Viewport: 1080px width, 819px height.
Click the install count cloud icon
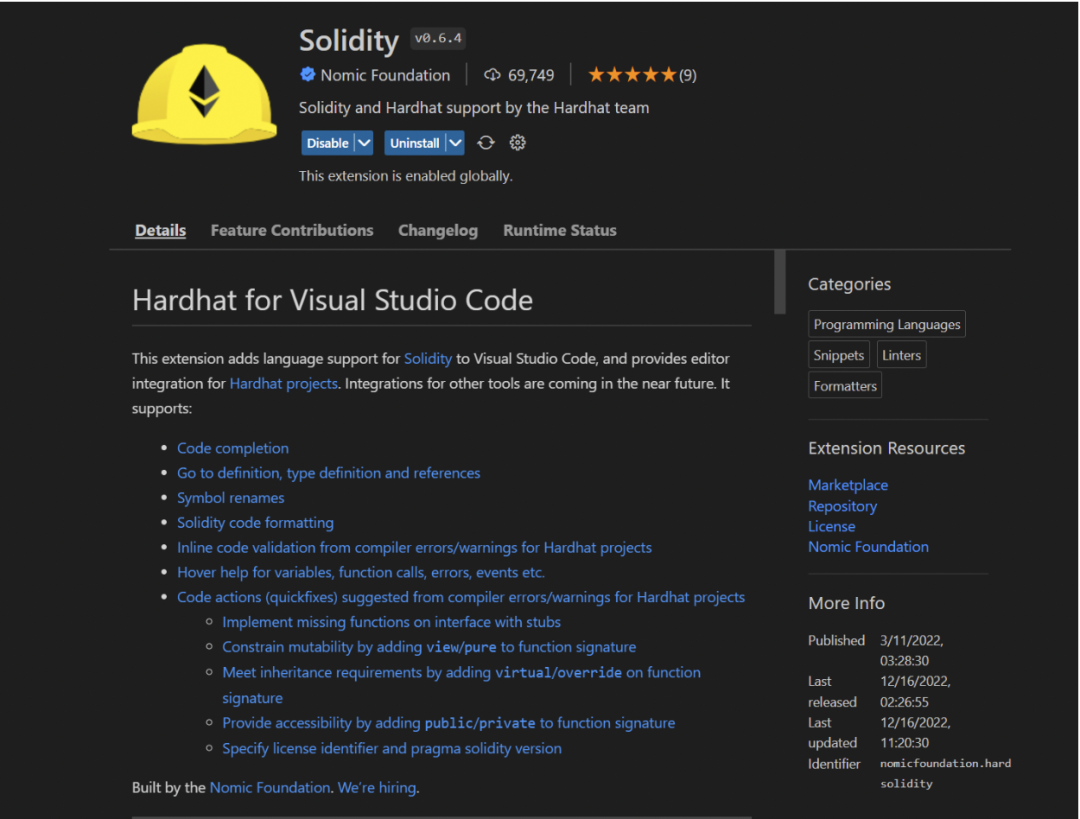click(492, 74)
